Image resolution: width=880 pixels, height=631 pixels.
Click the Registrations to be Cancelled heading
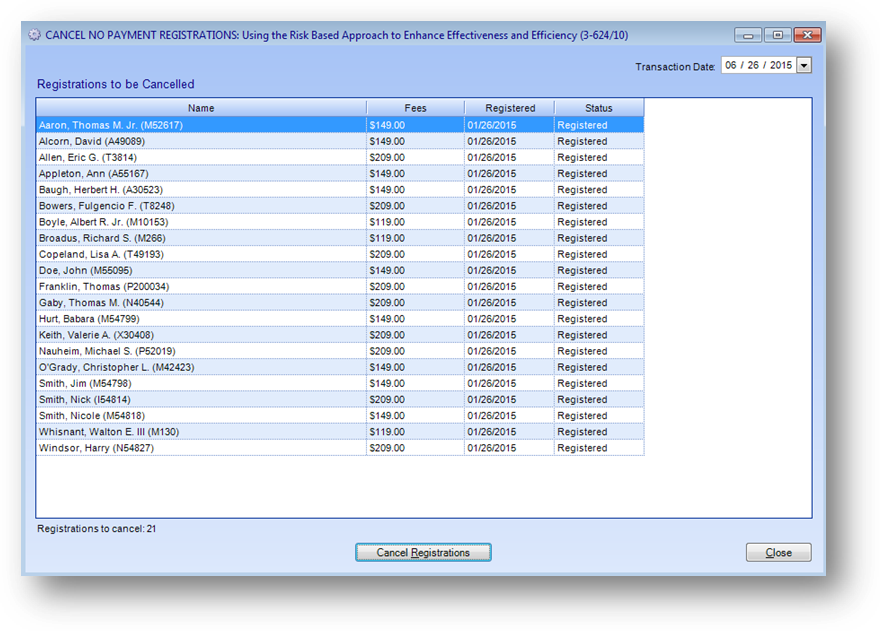(116, 84)
